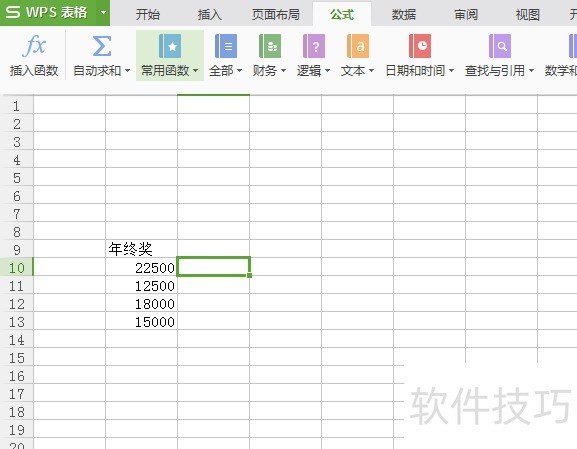Switch to the 开始 tab
Screen dimensions: 577x449
148,15
